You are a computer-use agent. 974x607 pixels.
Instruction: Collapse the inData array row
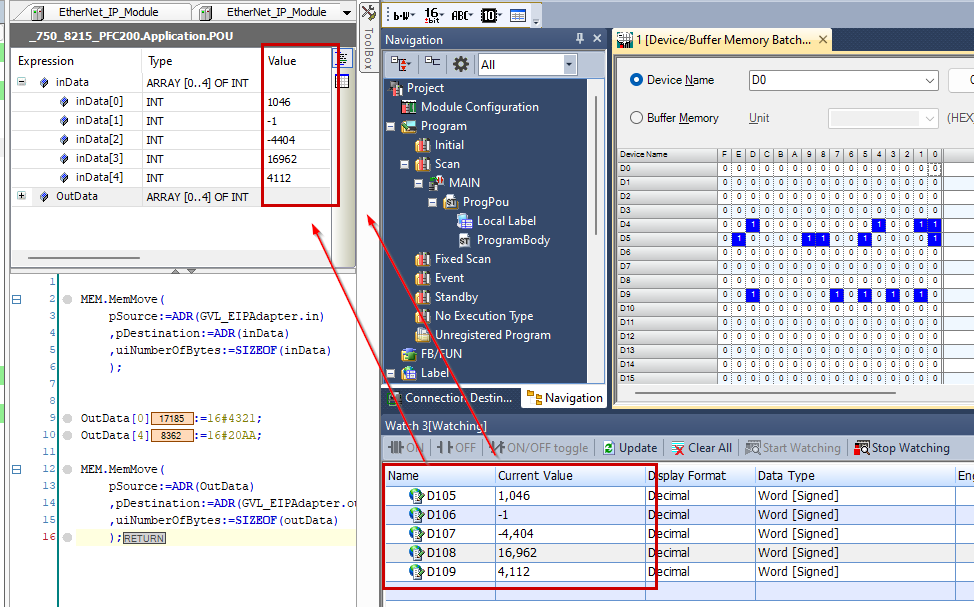click(x=22, y=82)
